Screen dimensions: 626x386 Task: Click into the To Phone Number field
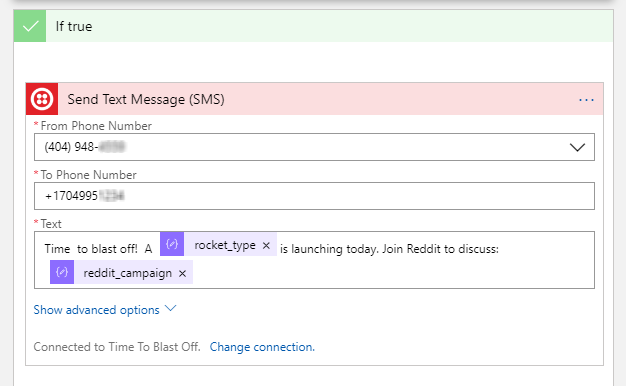click(x=314, y=196)
